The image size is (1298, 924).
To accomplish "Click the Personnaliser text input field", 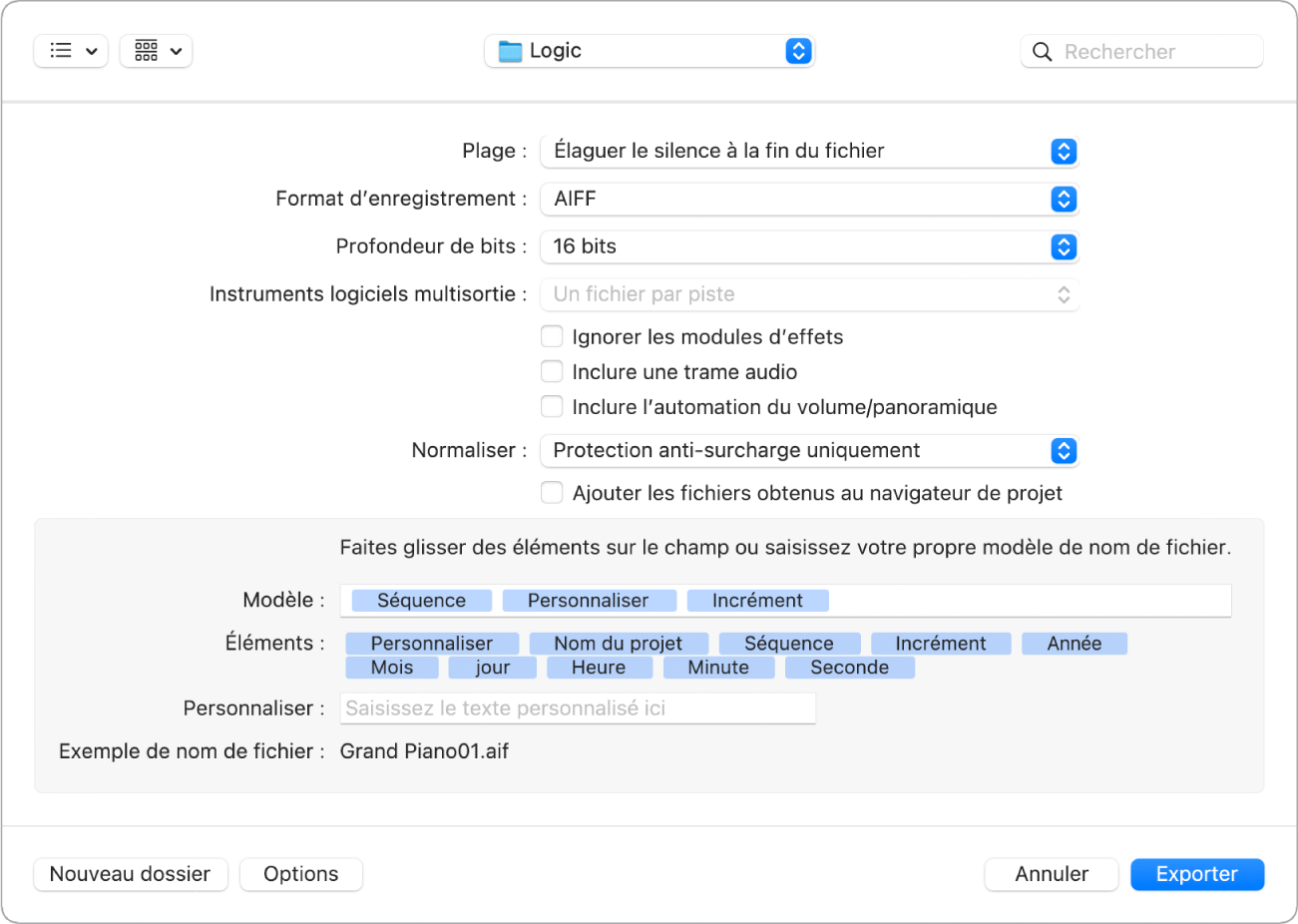I will click(578, 707).
